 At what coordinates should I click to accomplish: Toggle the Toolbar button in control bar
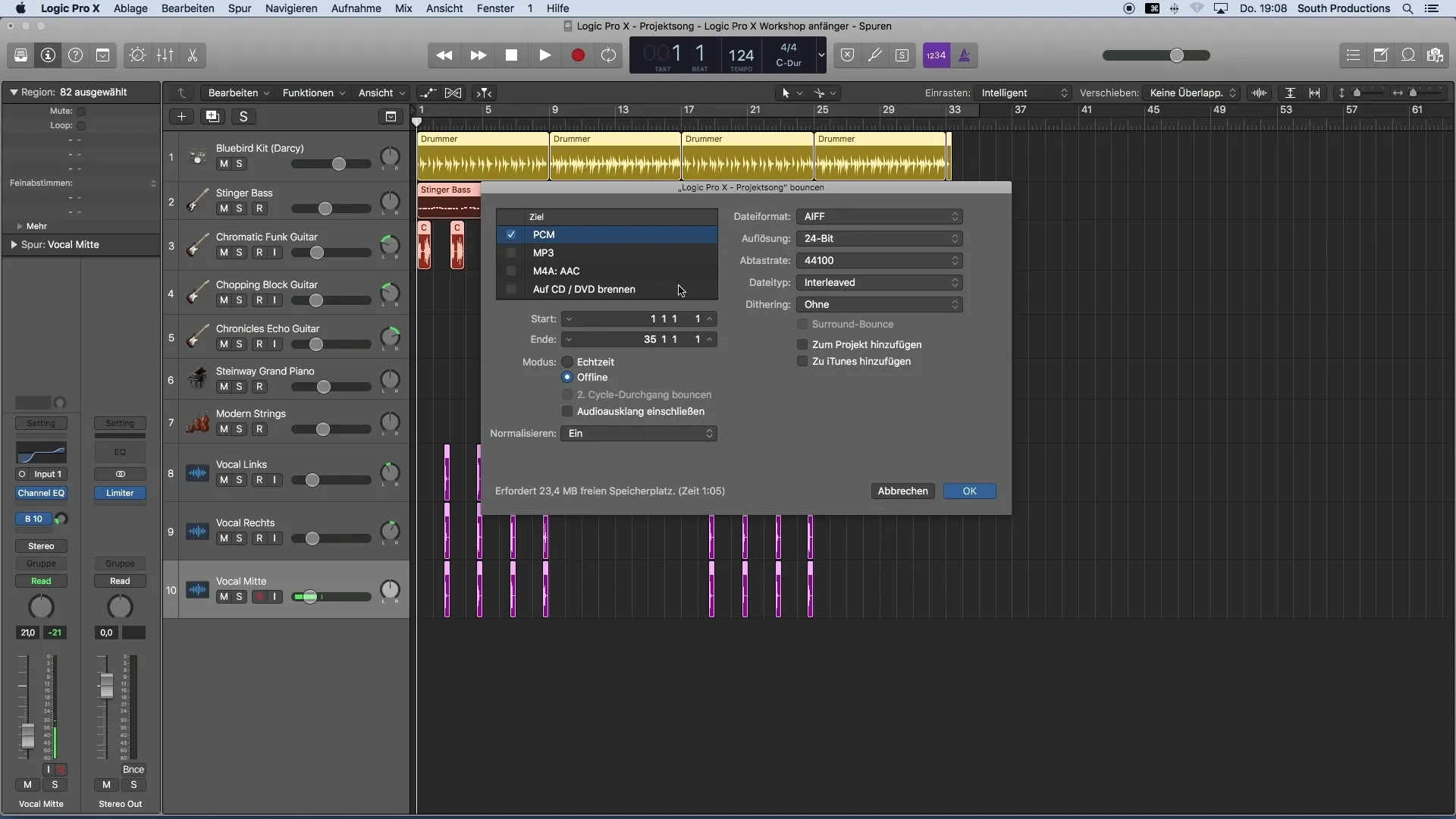pos(102,55)
